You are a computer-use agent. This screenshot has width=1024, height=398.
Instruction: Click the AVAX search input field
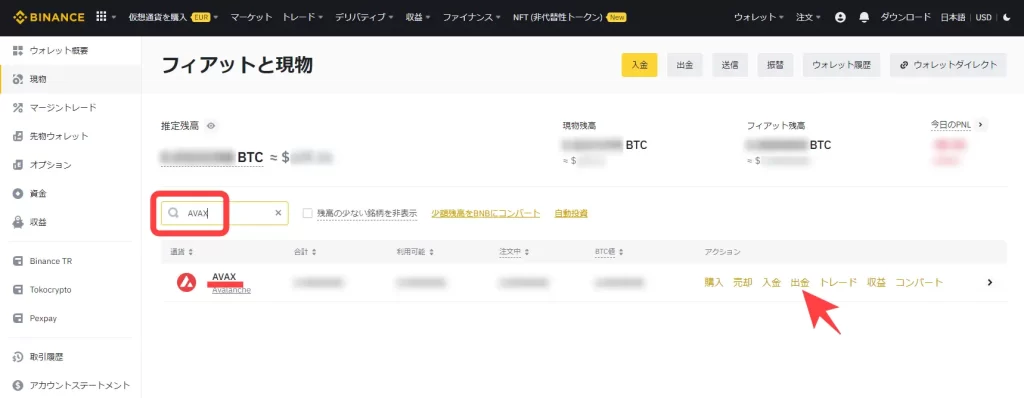tap(225, 213)
